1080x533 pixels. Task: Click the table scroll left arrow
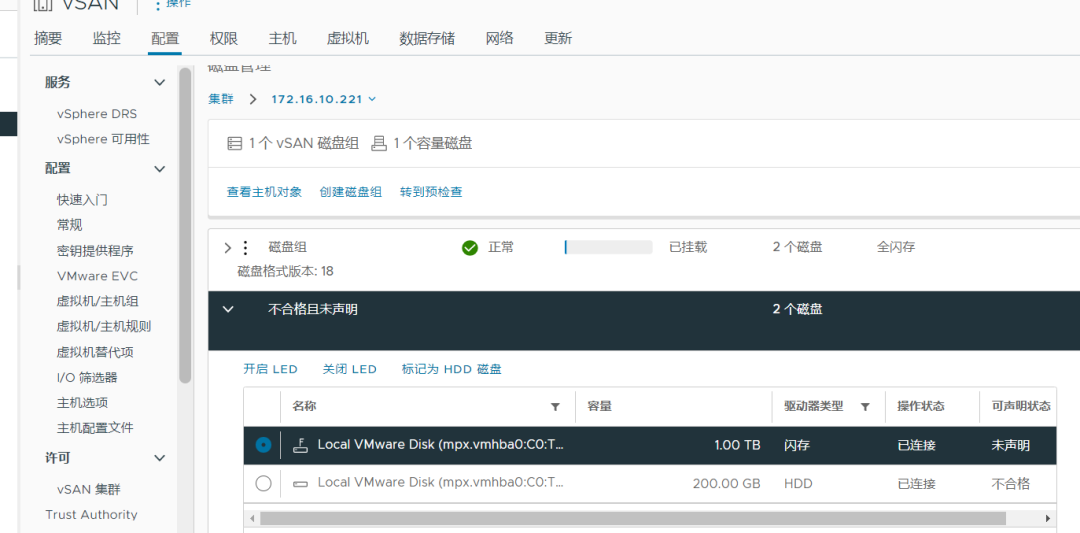click(252, 518)
